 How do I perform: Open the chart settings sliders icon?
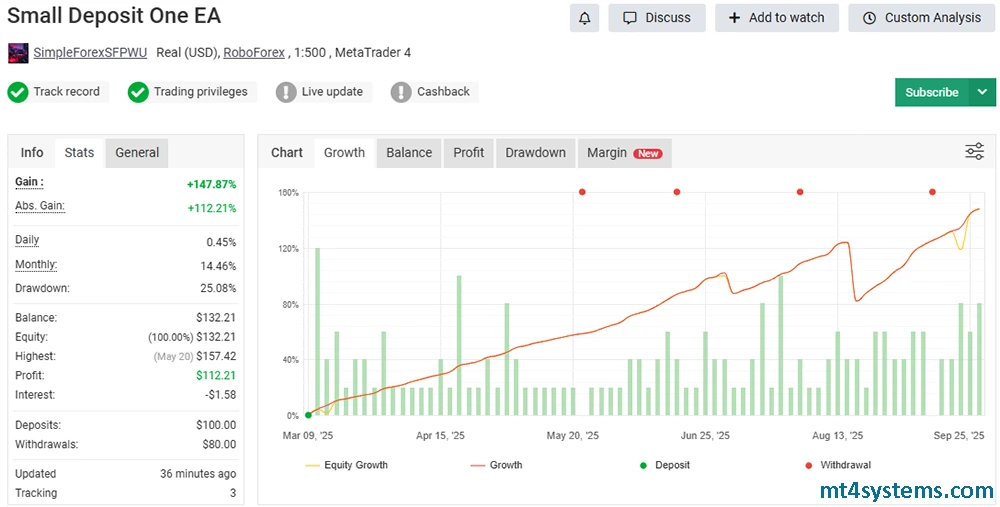point(974,152)
